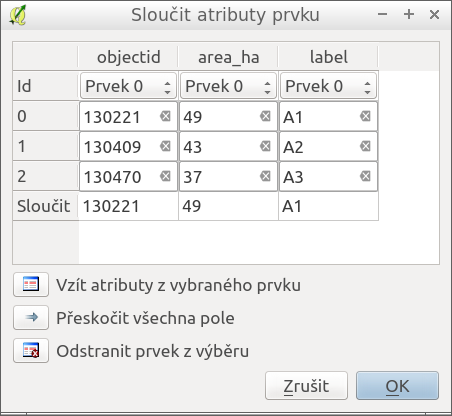The image size is (452, 416).
Task: Click the take attributes from selected feature icon
Action: pos(31,284)
